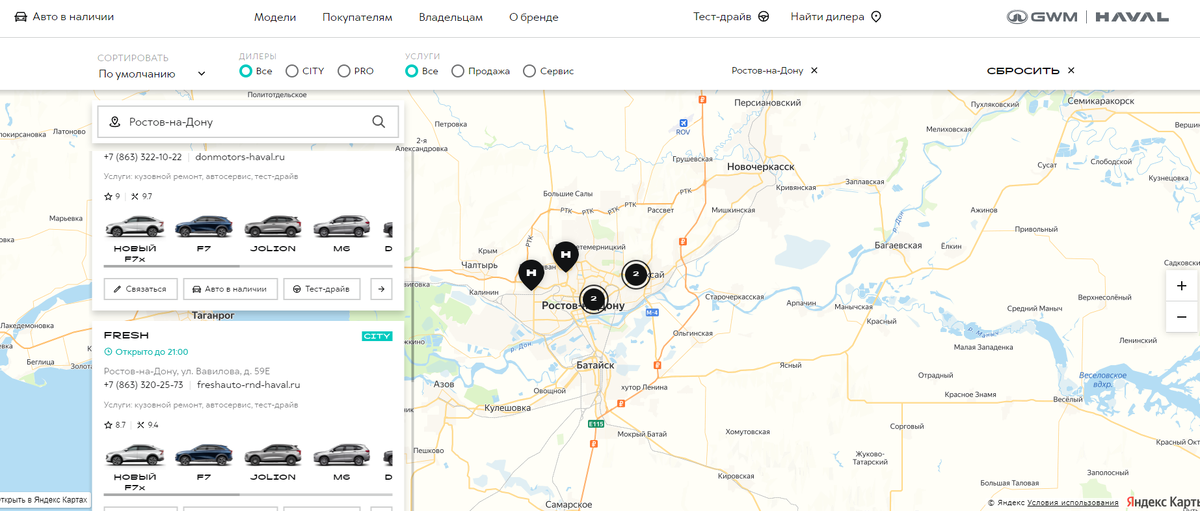Zoom out the map with the minus button
This screenshot has width=1200, height=511.
tap(1182, 317)
